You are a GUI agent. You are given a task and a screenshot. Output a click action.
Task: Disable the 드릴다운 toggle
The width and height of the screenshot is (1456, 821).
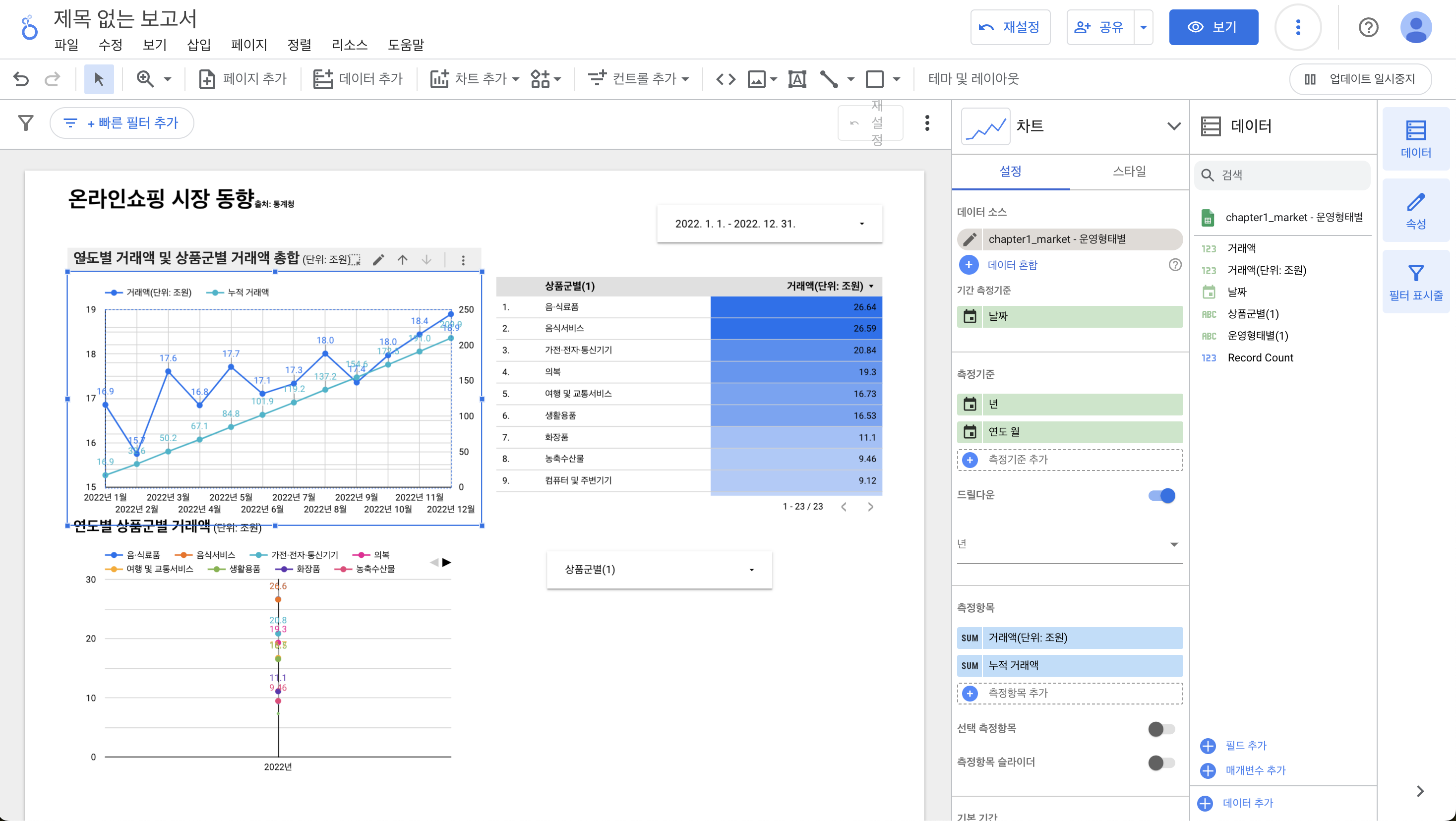click(1161, 496)
